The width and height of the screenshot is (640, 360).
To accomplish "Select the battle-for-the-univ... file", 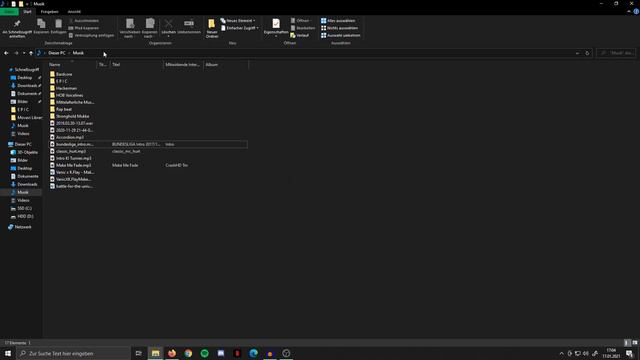I will click(74, 186).
